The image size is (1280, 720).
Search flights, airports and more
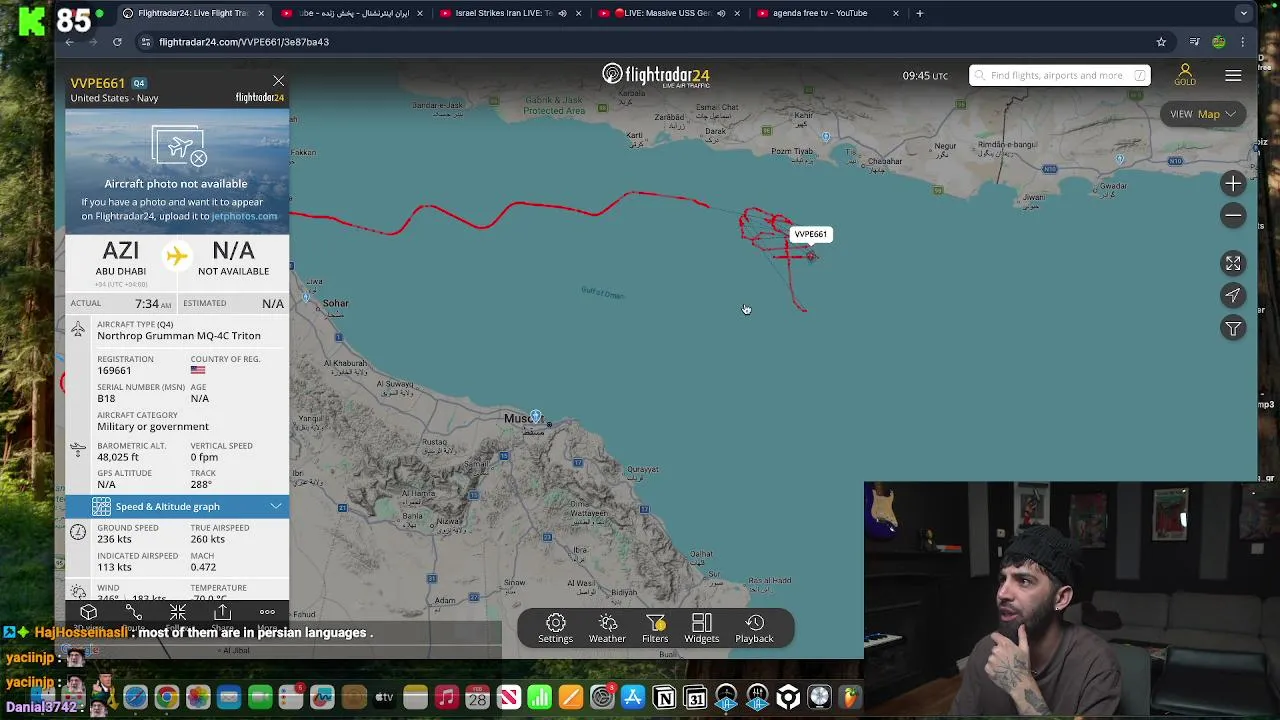pos(1059,75)
